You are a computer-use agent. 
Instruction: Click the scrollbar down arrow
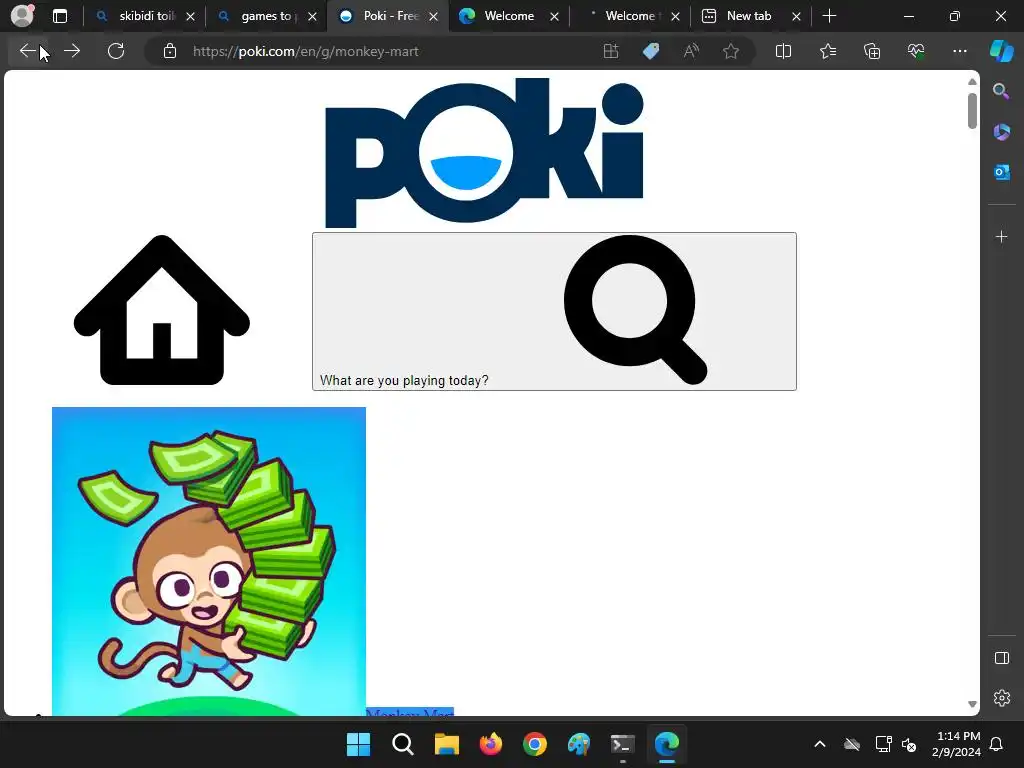click(972, 704)
